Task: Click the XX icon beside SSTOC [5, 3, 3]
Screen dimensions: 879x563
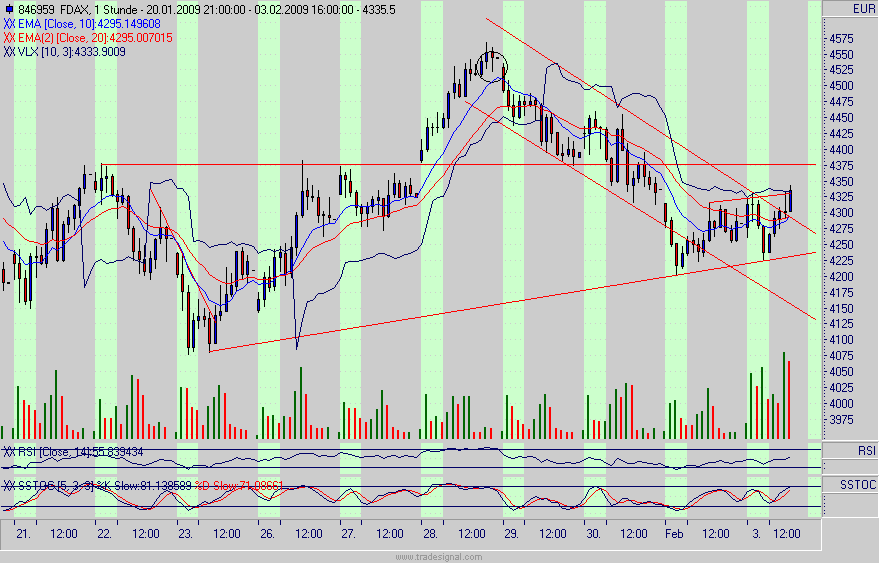Action: point(9,486)
